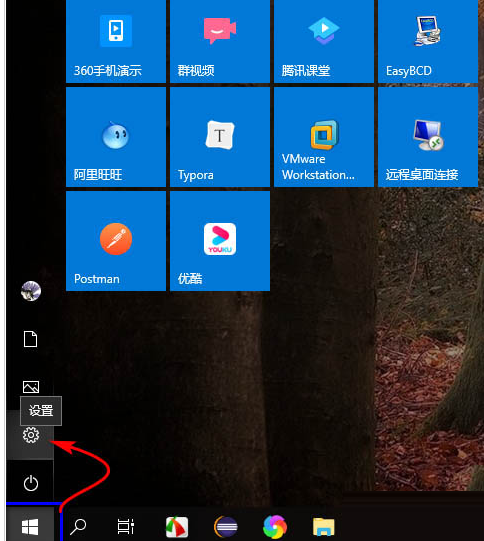The image size is (484, 541).
Task: Open Pictures from the Start sidebar
Action: 31,387
